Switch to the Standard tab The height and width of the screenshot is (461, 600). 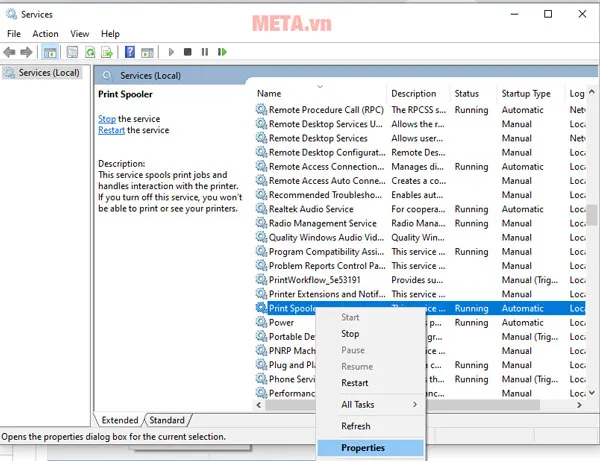167,421
